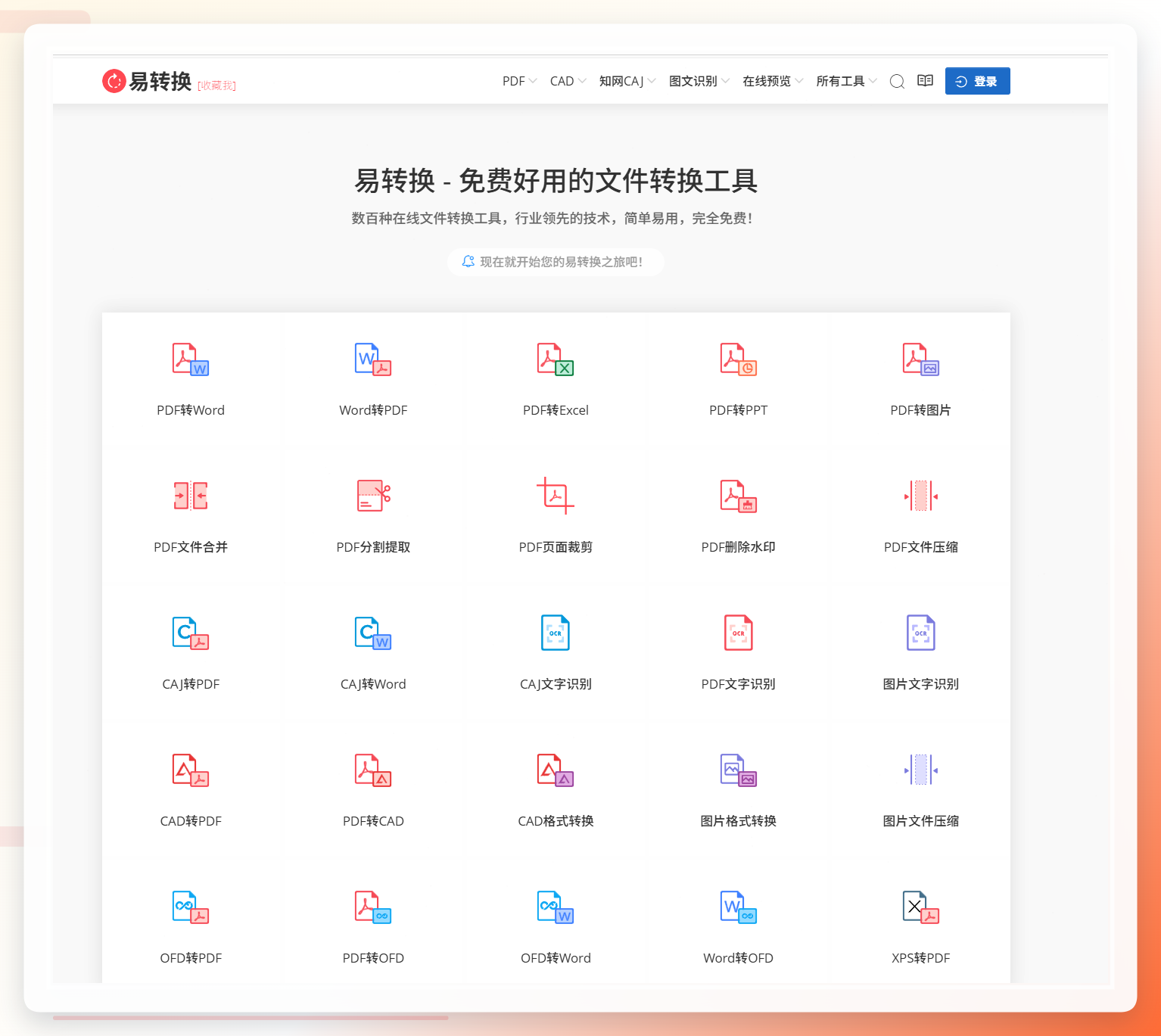
Task: Open the CAJ转Word icon
Action: [373, 633]
